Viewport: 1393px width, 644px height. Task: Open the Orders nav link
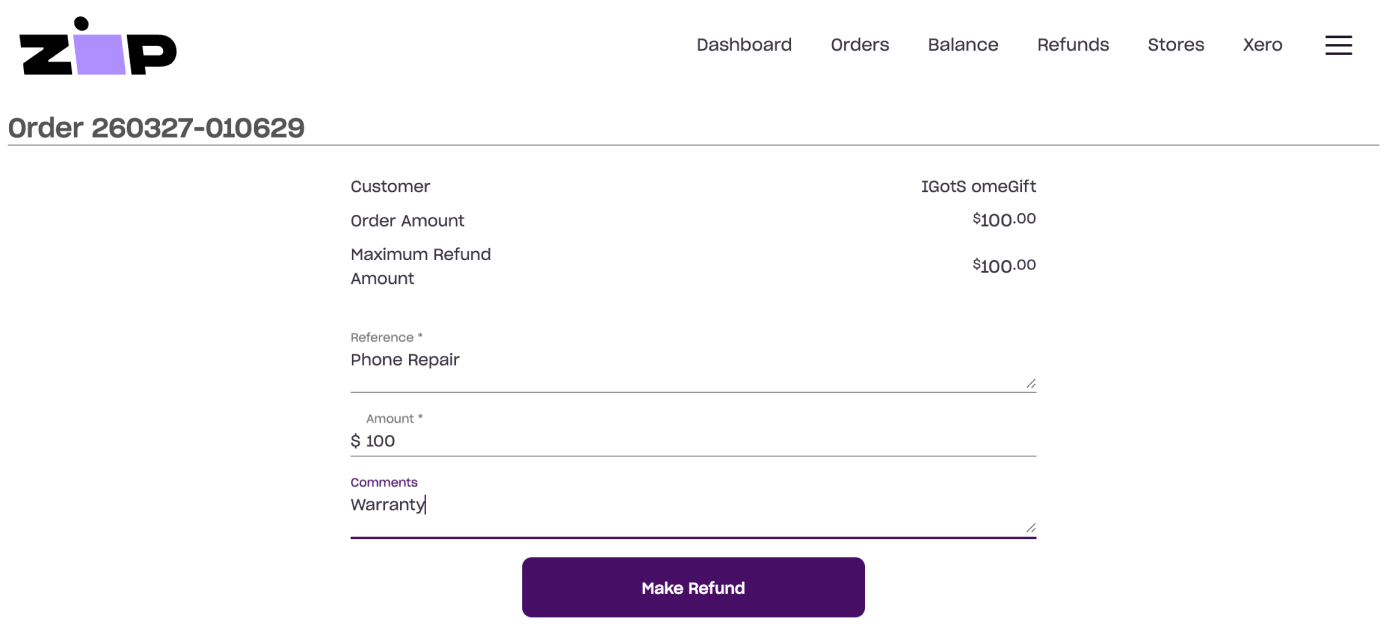(x=859, y=45)
